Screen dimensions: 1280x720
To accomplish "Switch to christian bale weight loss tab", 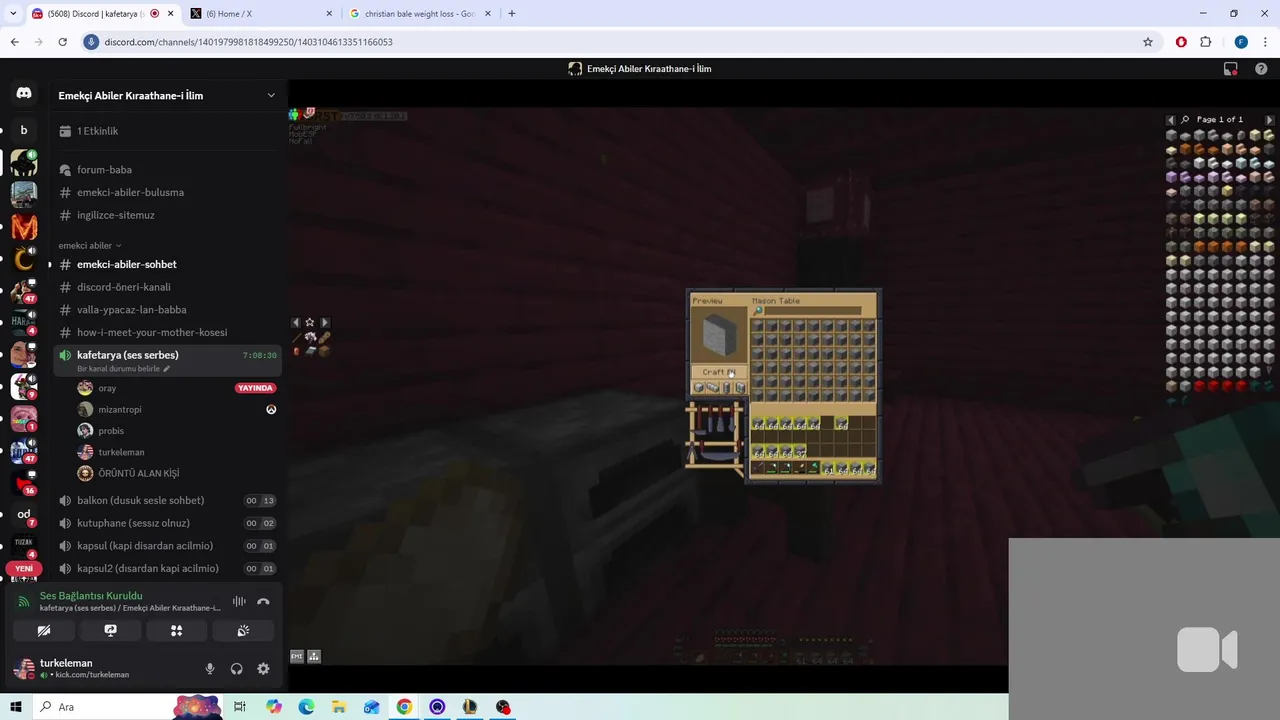I will point(420,14).
